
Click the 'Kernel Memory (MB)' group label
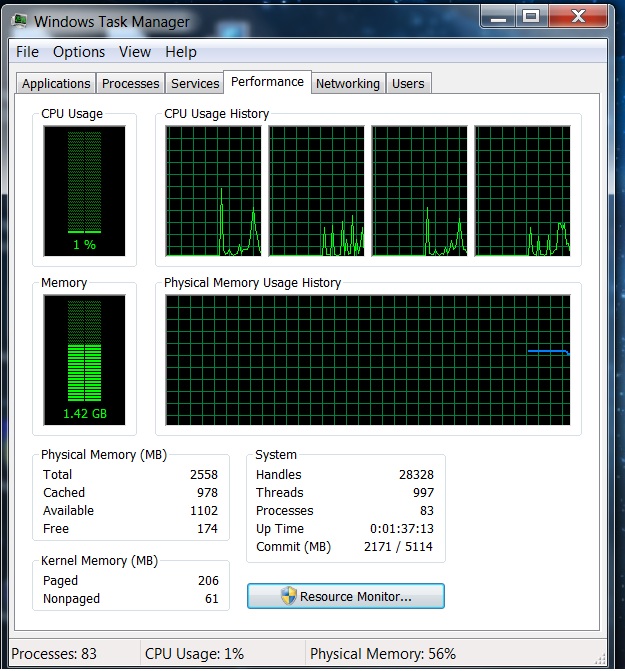point(100,561)
